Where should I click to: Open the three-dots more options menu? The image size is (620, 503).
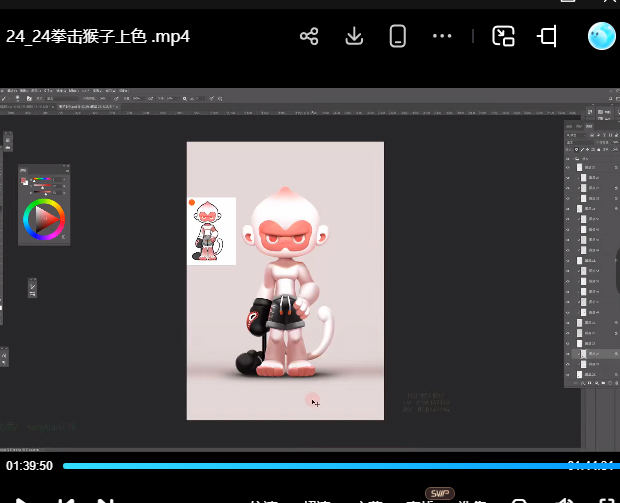tap(442, 37)
